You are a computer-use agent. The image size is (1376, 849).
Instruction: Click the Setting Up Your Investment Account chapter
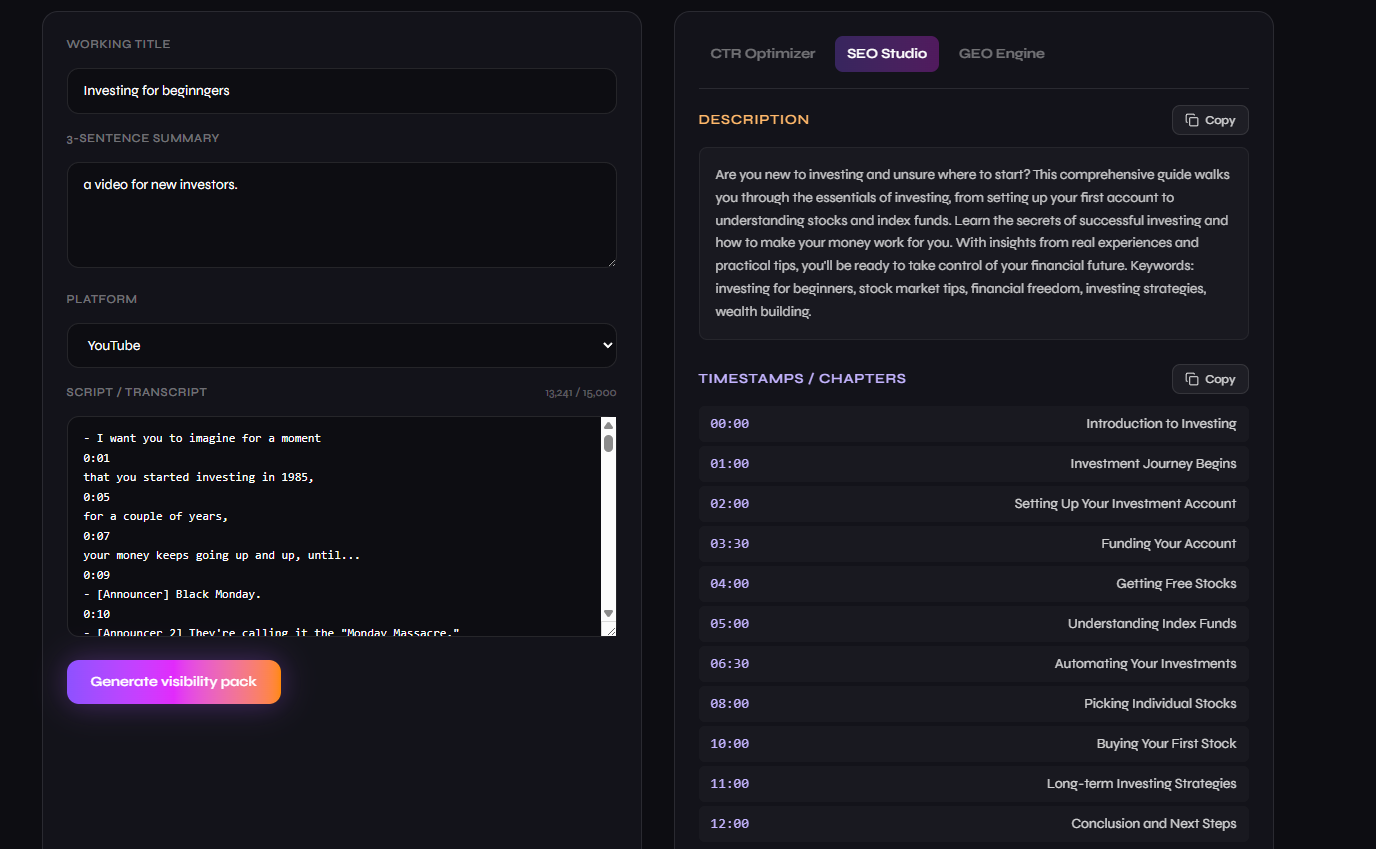(x=974, y=504)
